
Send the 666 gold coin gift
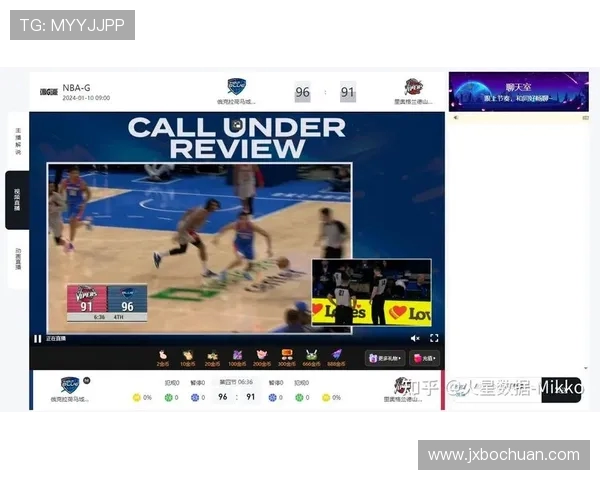(312, 356)
